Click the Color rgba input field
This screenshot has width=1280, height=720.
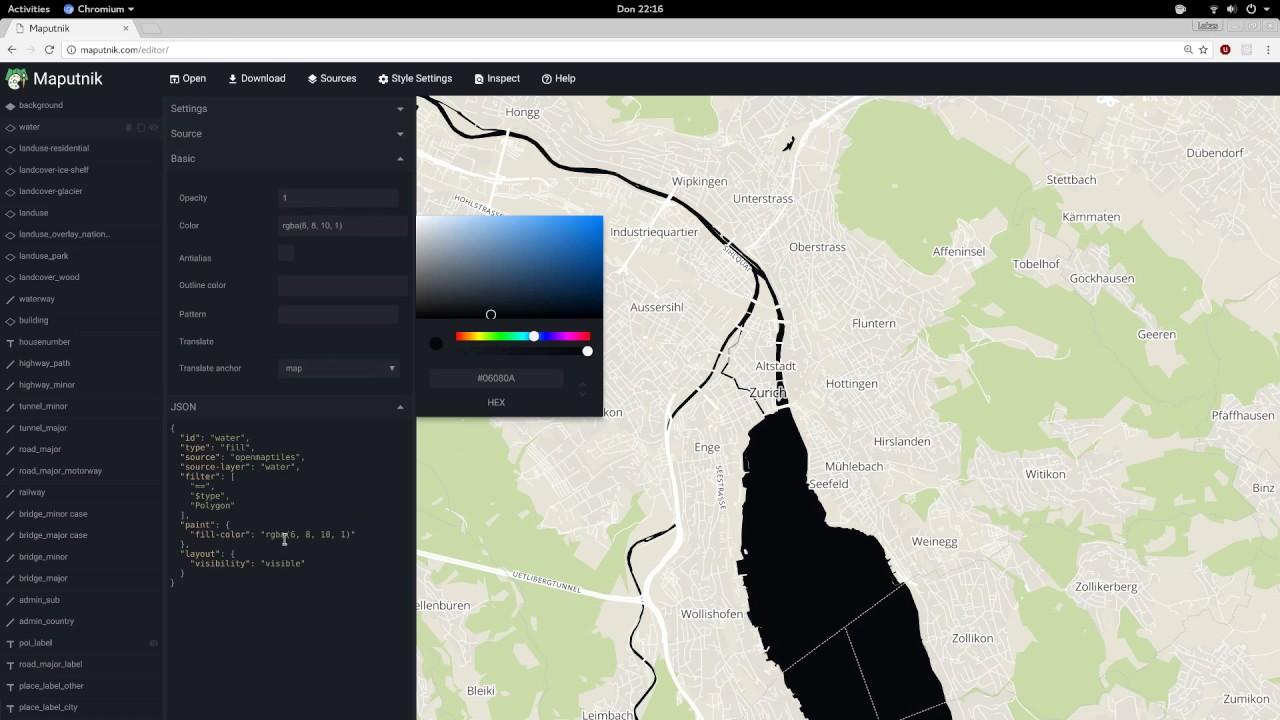[x=344, y=226]
